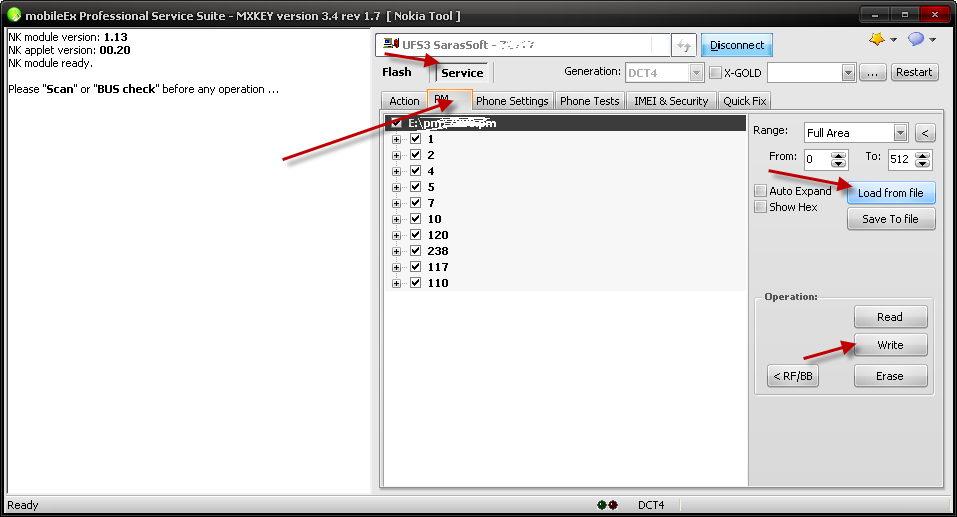Click the To value stepper arrows
Screen dimensions: 957x517
[923, 159]
